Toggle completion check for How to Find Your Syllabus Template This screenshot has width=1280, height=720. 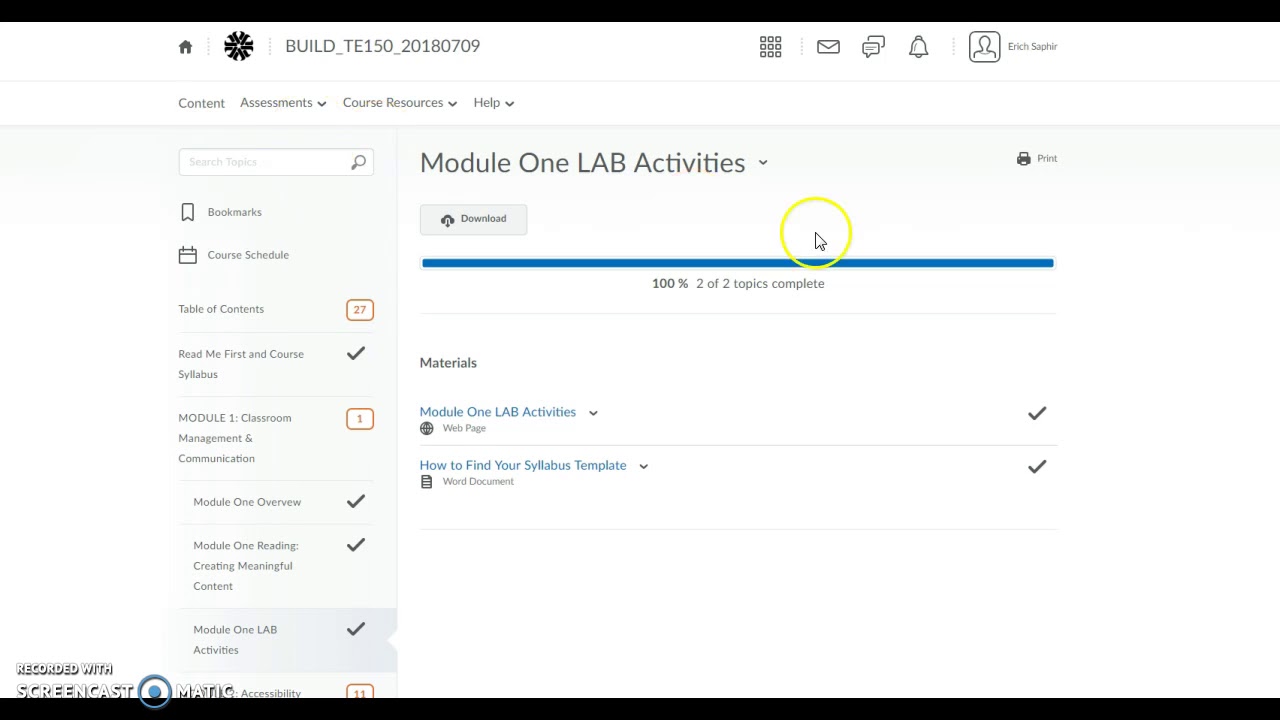(x=1037, y=467)
